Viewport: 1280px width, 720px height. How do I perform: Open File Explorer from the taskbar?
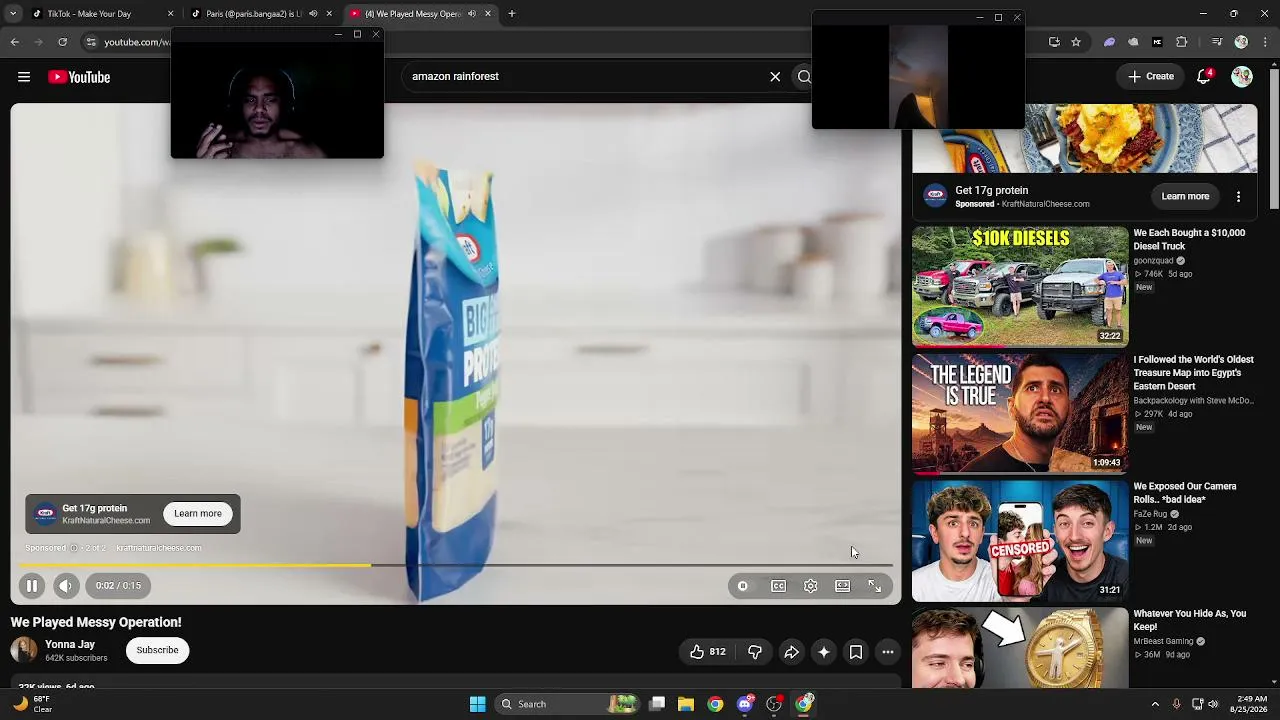[x=686, y=704]
